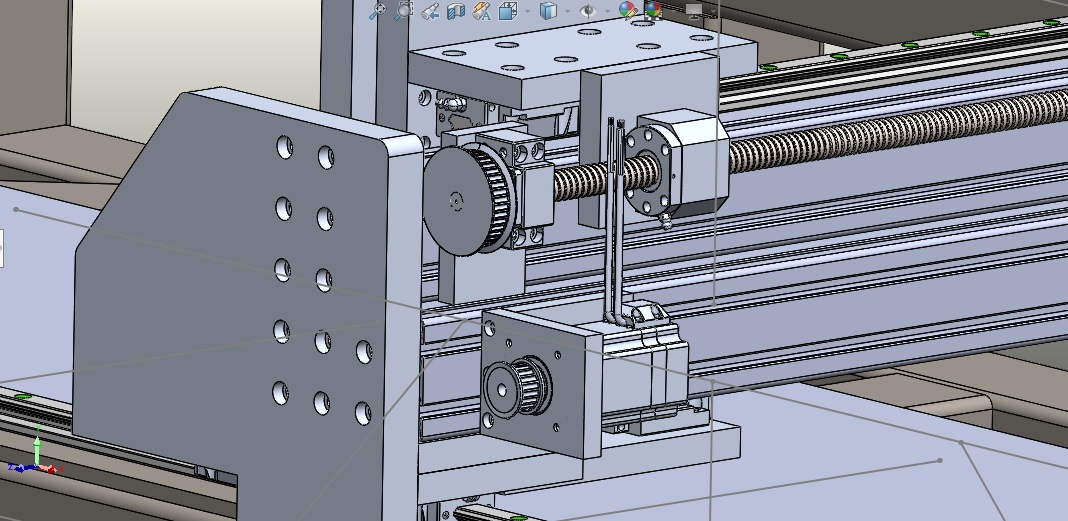Image resolution: width=1068 pixels, height=521 pixels.
Task: Open View Settings monitor icon
Action: pyautogui.click(x=693, y=11)
